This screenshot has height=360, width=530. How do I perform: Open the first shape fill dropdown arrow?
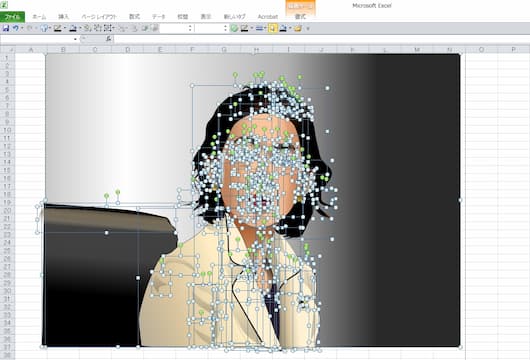coord(80,28)
